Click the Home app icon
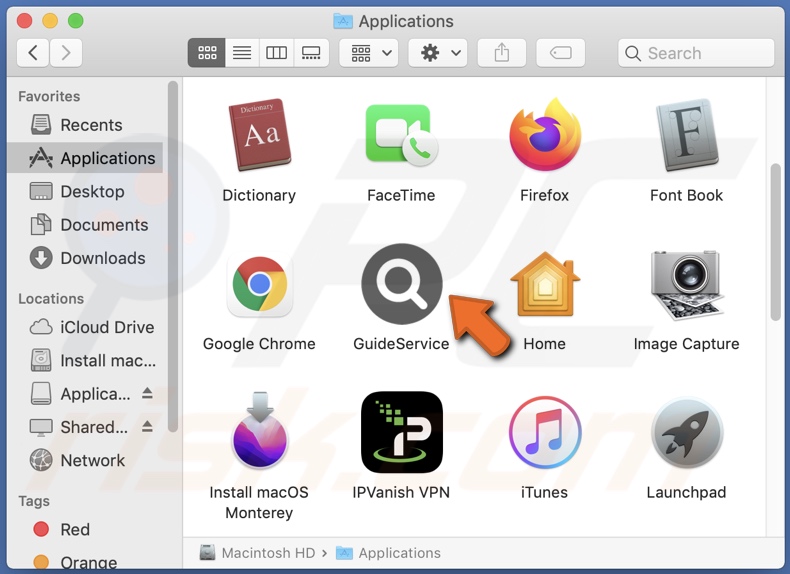 545,284
